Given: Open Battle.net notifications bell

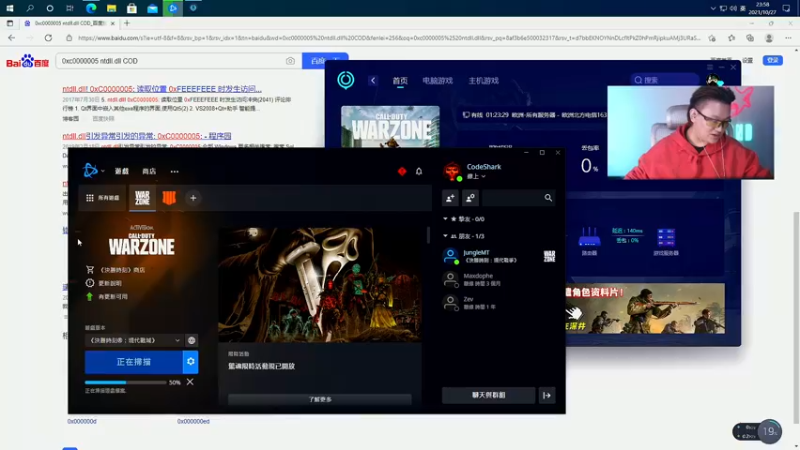Looking at the screenshot, I should 419,171.
